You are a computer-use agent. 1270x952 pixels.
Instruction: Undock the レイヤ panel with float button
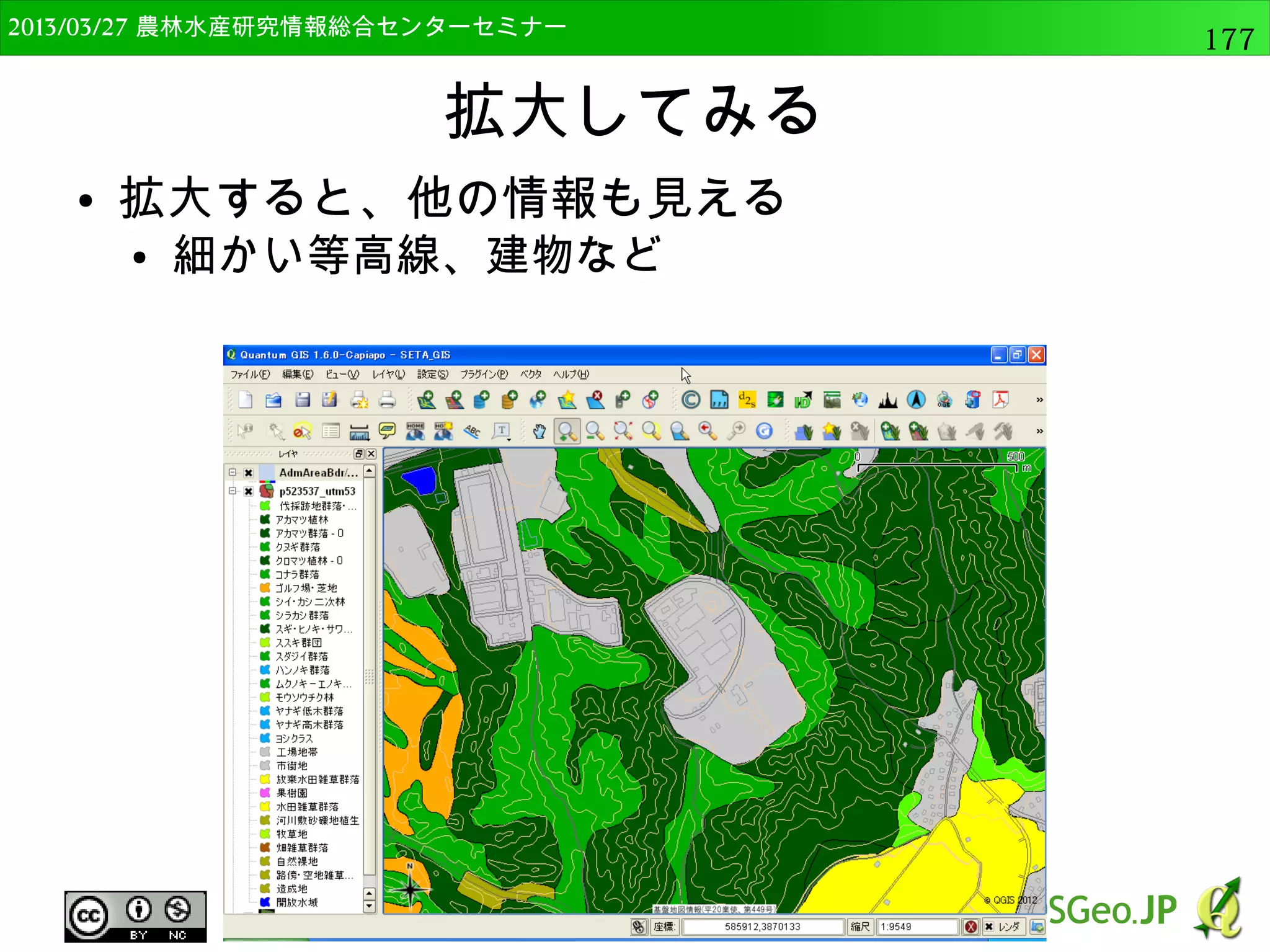coord(359,454)
